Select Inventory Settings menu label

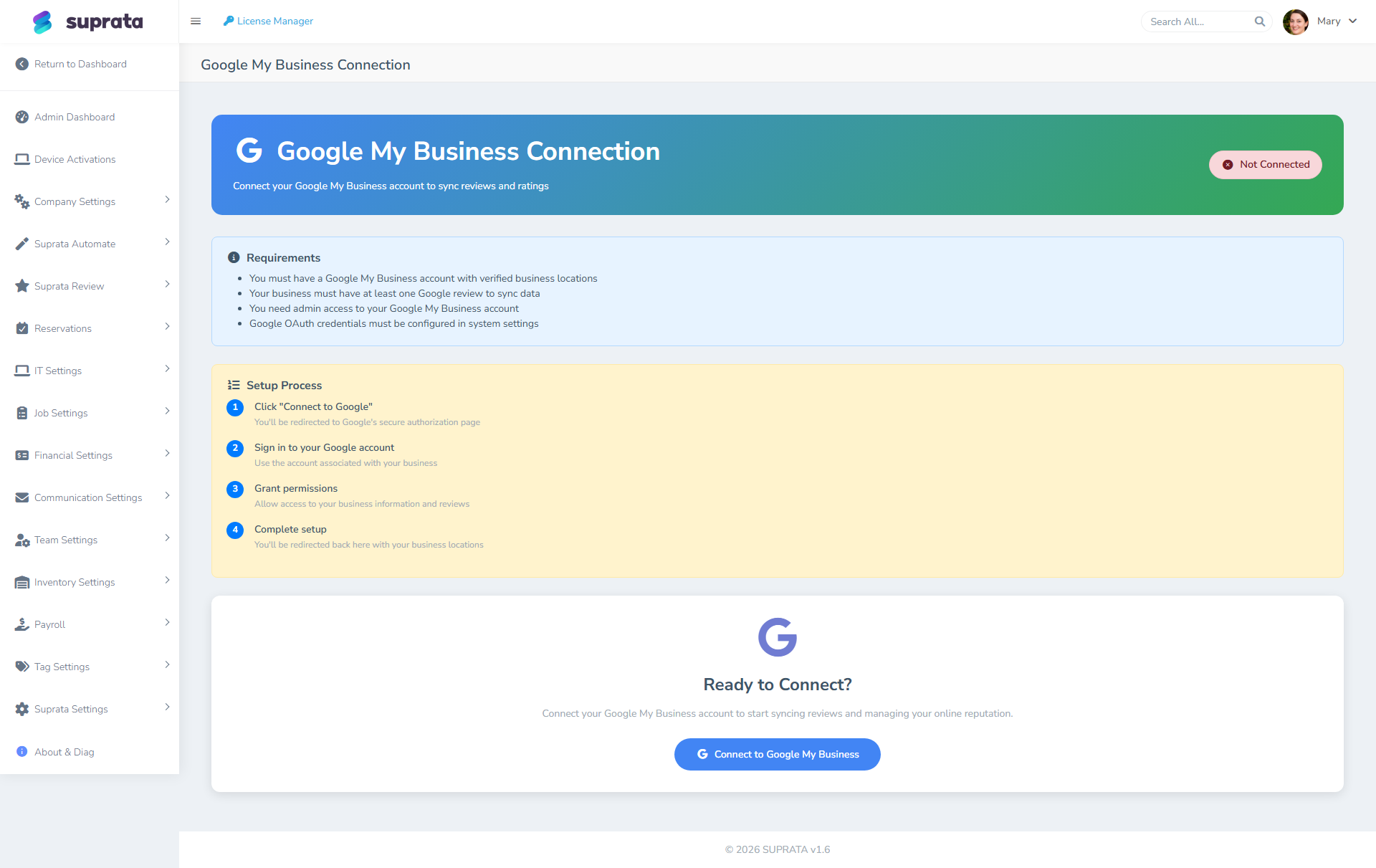pyautogui.click(x=75, y=582)
